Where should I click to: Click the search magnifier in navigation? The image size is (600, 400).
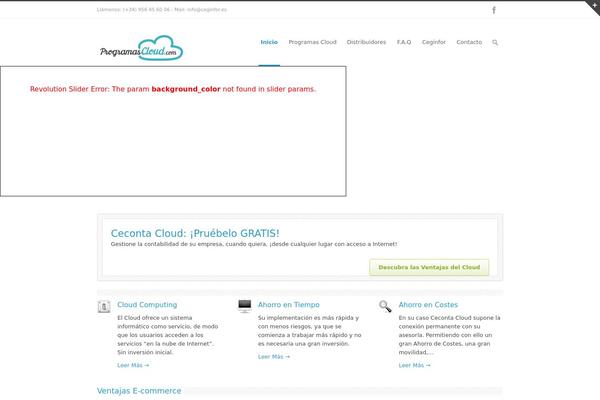(495, 42)
